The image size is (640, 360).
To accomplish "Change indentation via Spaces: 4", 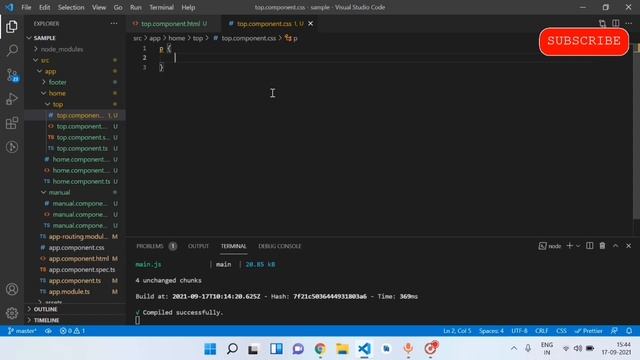I will pos(491,331).
